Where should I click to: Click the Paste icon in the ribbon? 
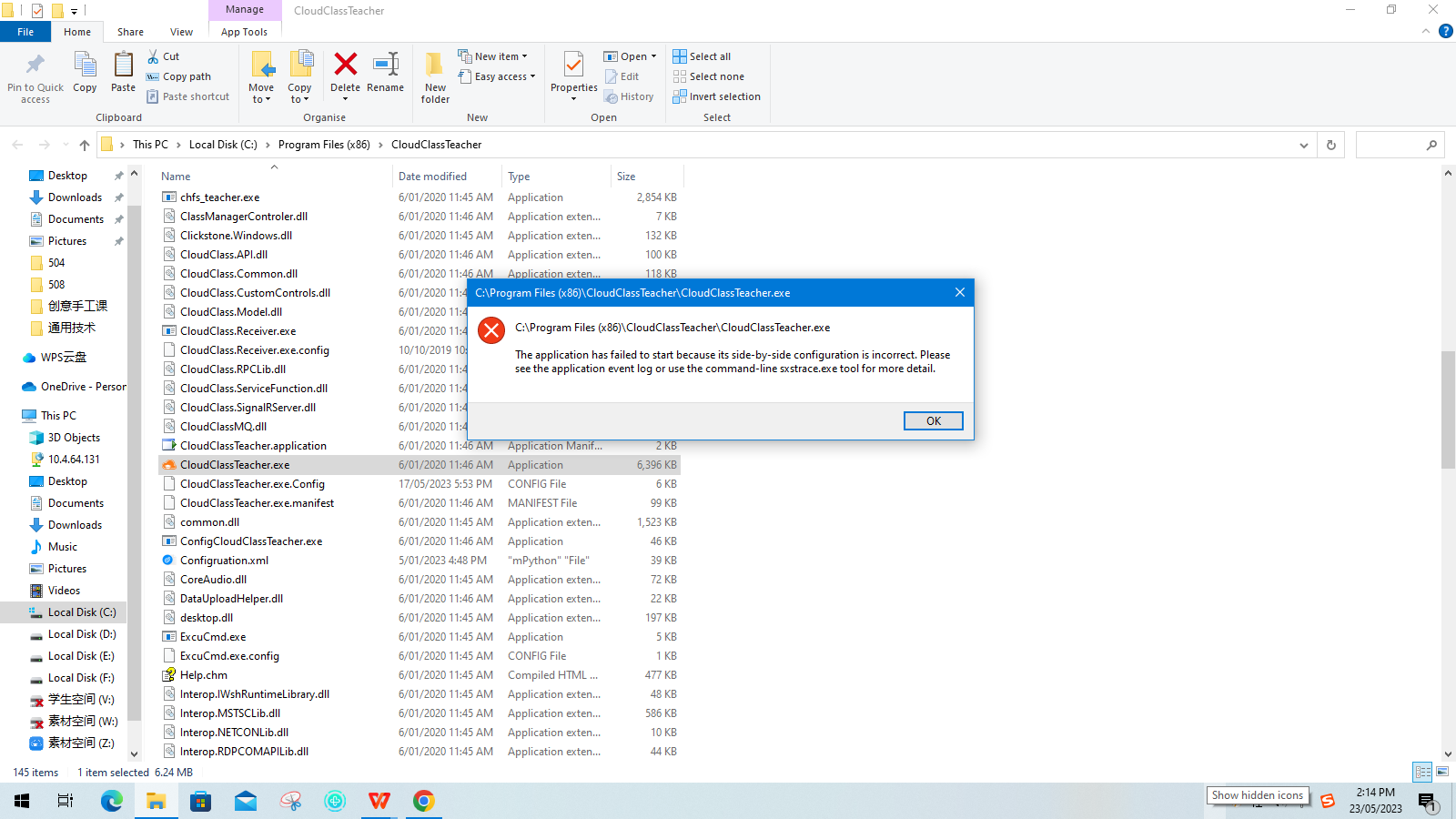(x=123, y=65)
